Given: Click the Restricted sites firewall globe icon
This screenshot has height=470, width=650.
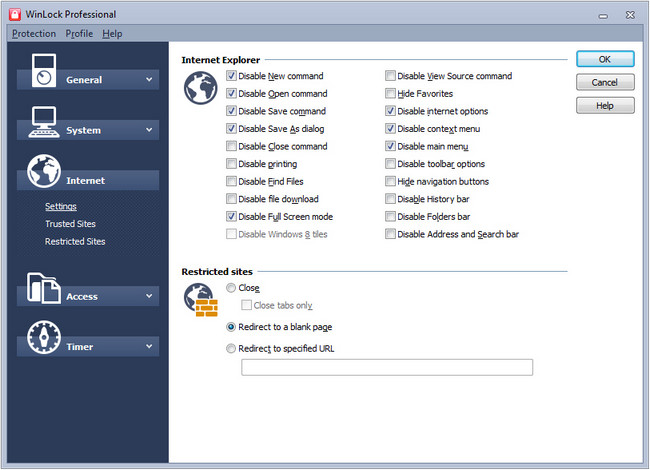Looking at the screenshot, I should [198, 298].
